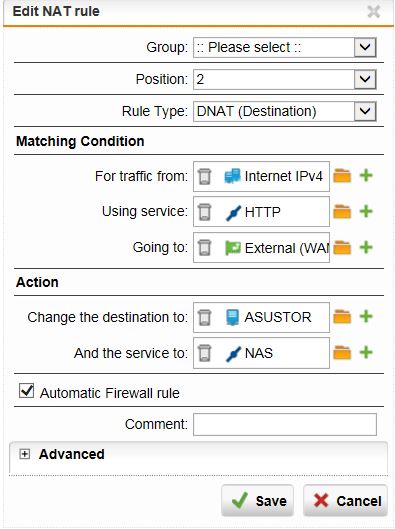The height and width of the screenshot is (529, 395).
Task: Browse services folder next to HTTP
Action: click(342, 212)
